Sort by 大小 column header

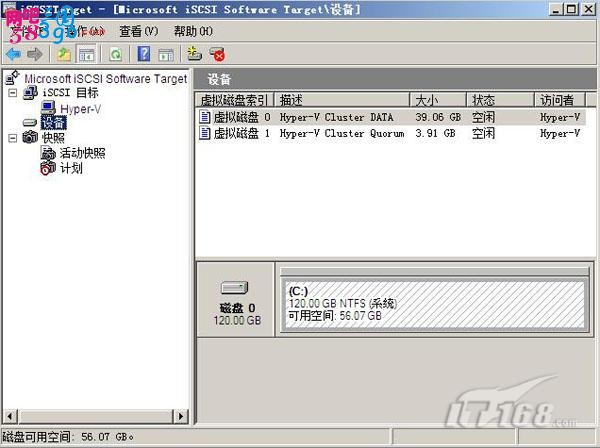pos(438,100)
